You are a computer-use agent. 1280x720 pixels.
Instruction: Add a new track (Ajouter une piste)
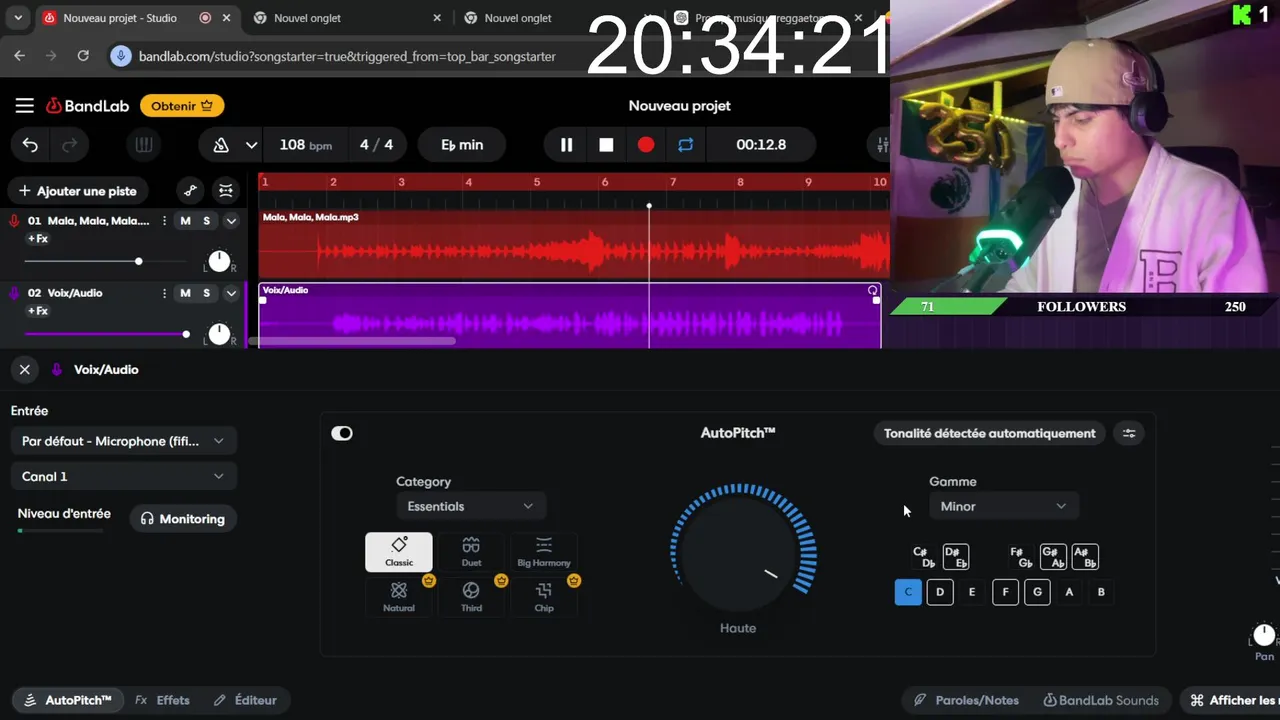pos(78,191)
